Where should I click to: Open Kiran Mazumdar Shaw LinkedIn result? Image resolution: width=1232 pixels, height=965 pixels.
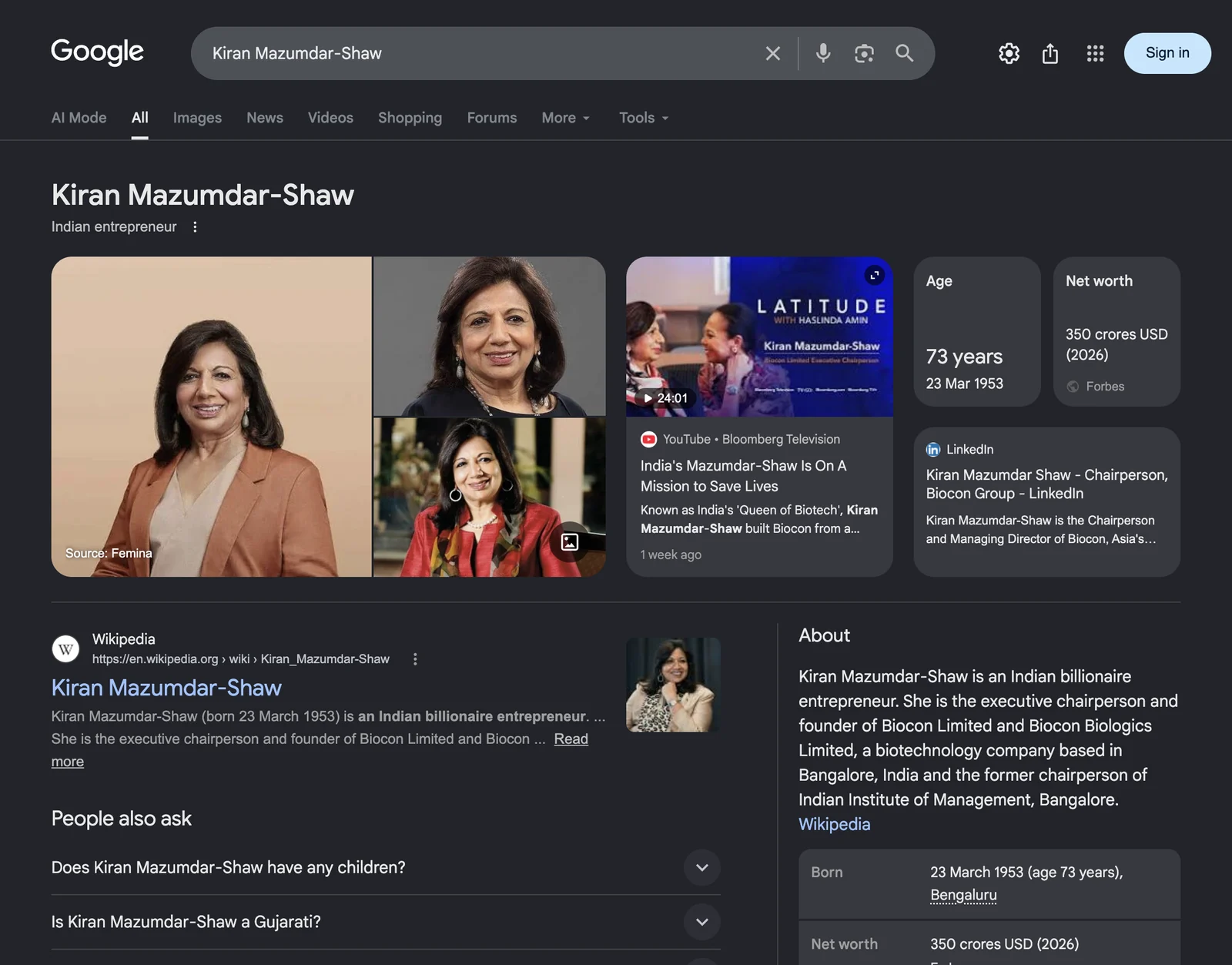(x=1046, y=484)
